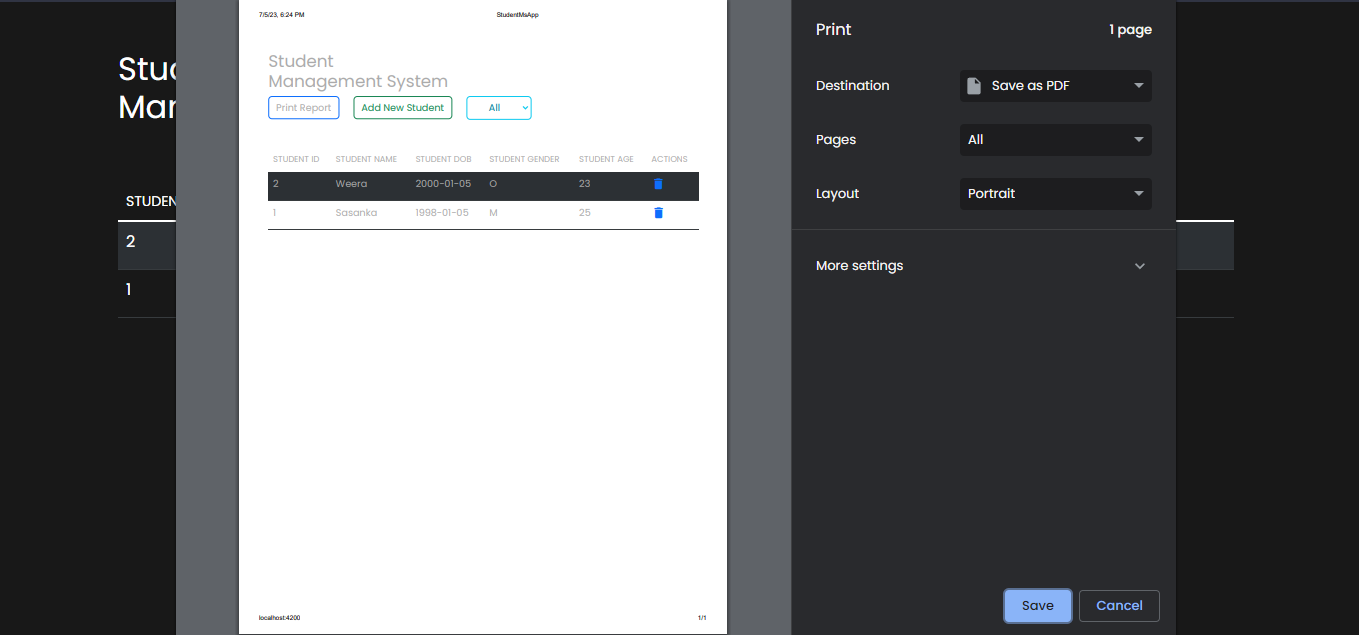Click age value 25
This screenshot has width=1359, height=635.
click(584, 213)
